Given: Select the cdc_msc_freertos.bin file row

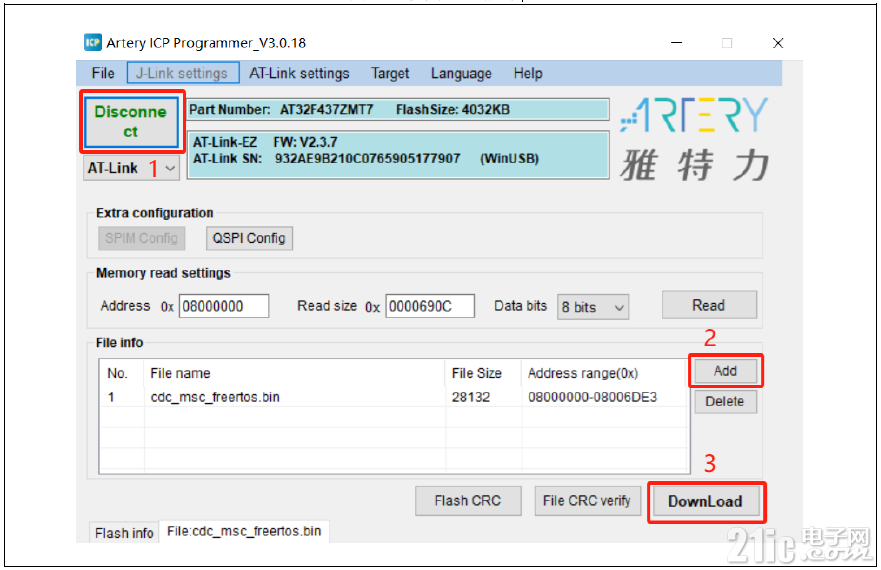Looking at the screenshot, I should 393,397.
